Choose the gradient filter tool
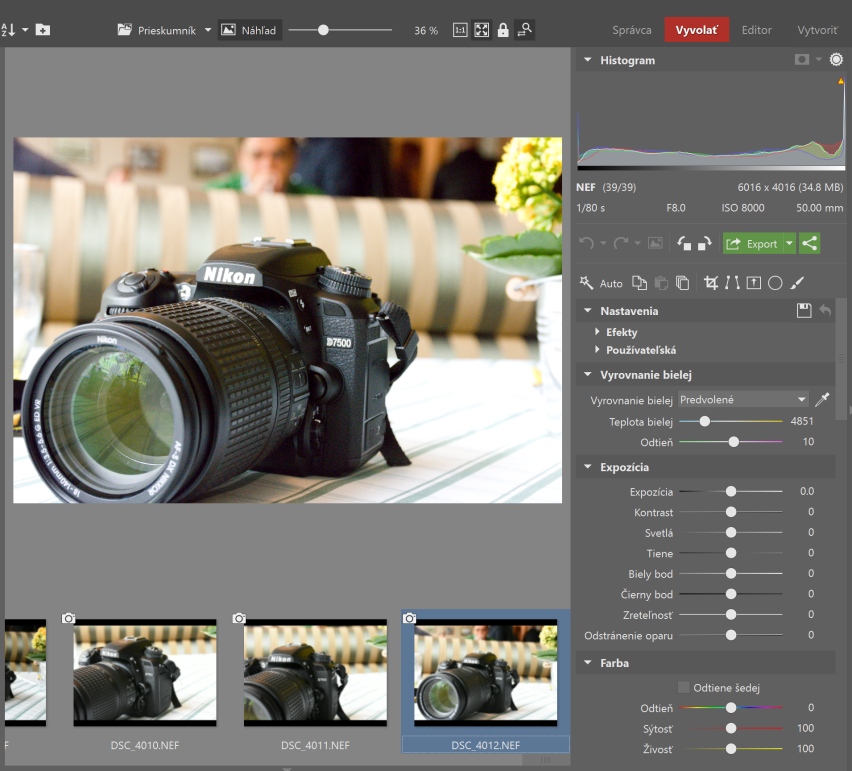Image resolution: width=852 pixels, height=771 pixels. pyautogui.click(x=753, y=283)
